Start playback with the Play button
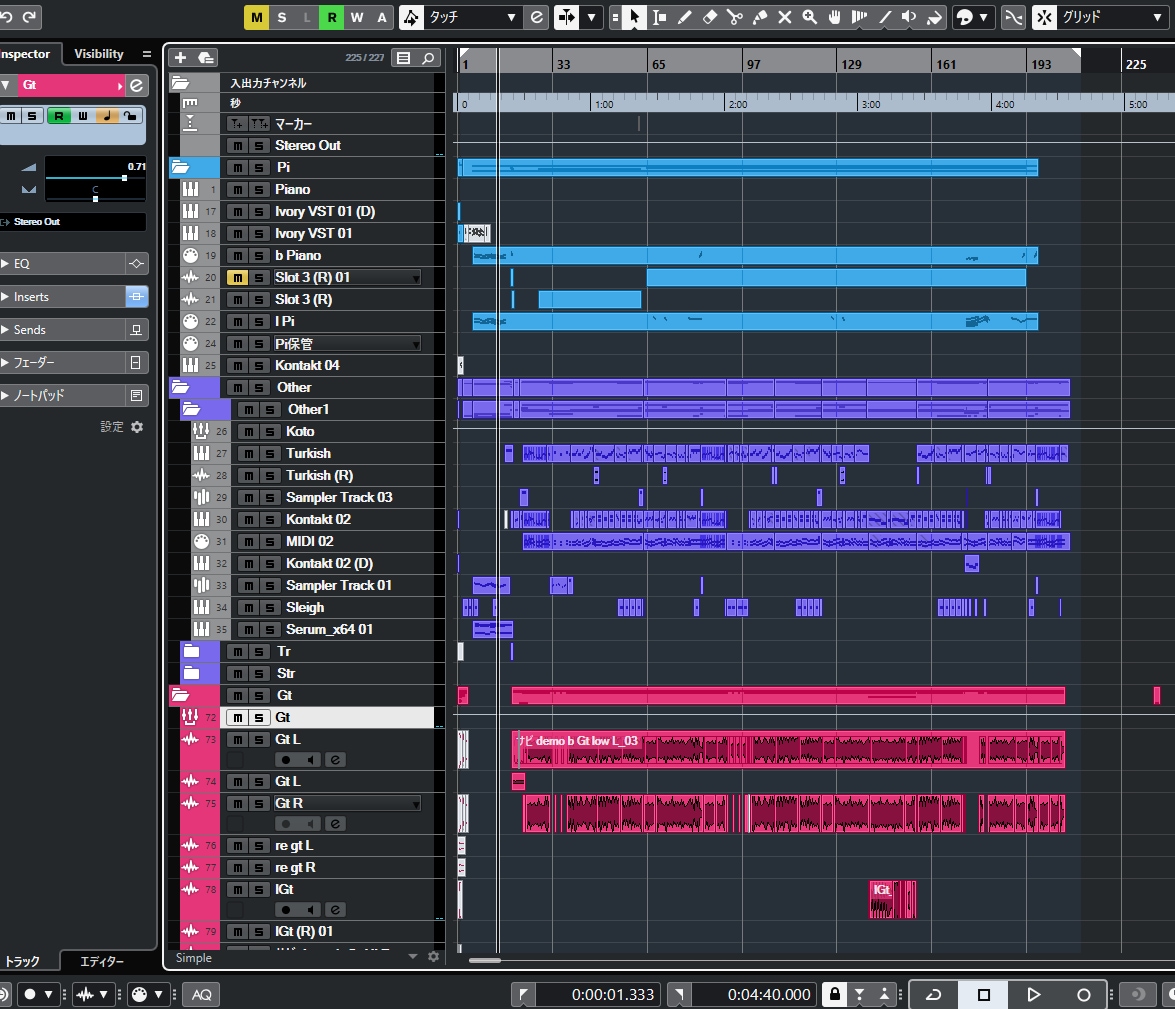Screen dimensions: 1175x1009 pos(1033,995)
